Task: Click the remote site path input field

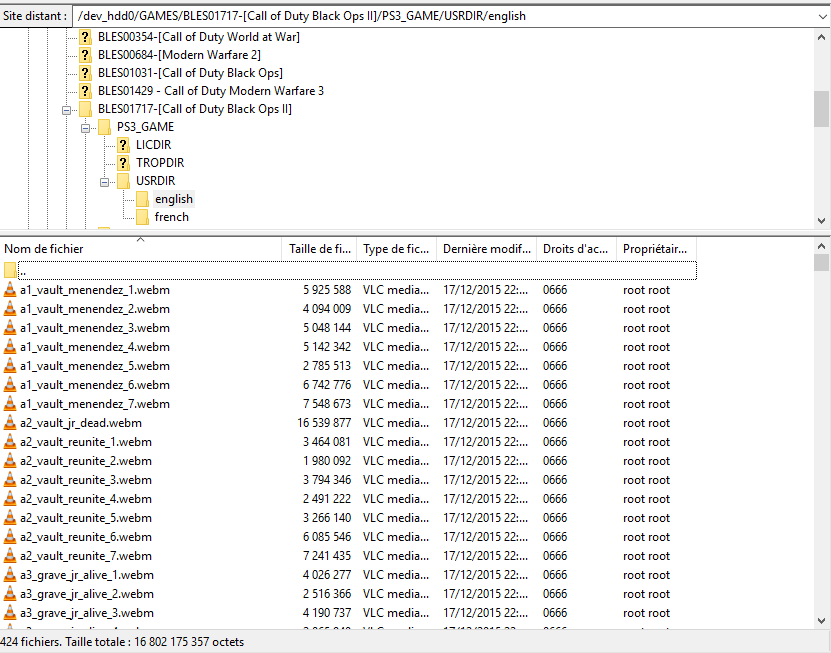Action: [x=444, y=16]
